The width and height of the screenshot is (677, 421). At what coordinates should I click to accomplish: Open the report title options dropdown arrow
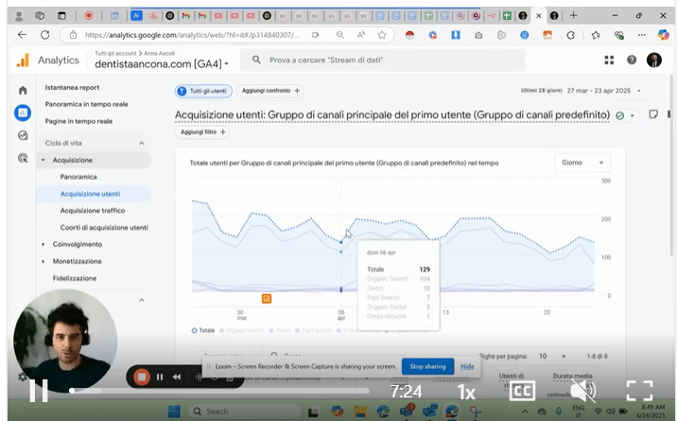tap(633, 115)
